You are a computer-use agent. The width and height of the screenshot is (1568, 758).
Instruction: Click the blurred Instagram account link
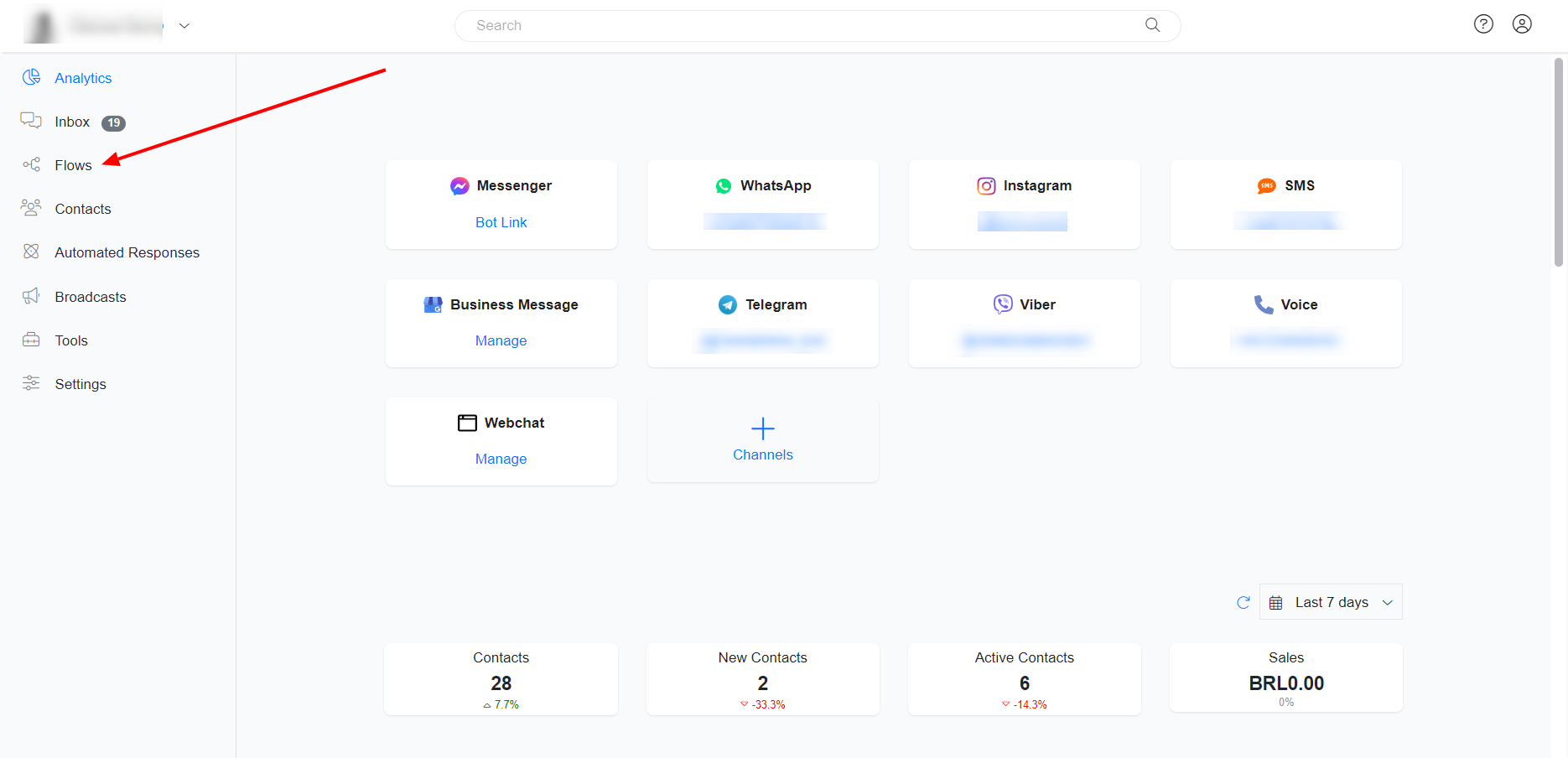point(1022,221)
